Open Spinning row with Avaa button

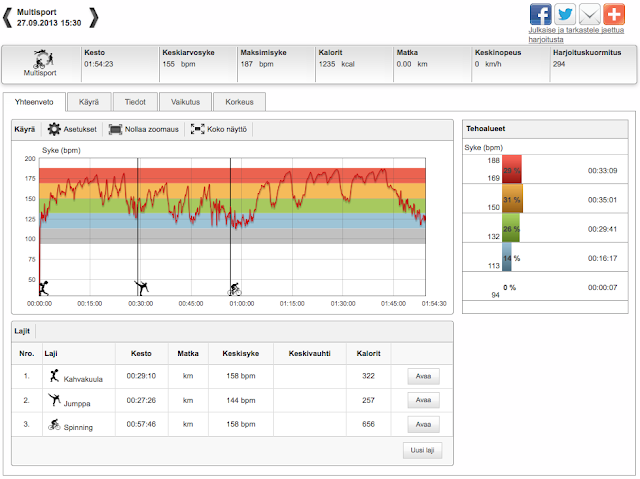tap(423, 424)
